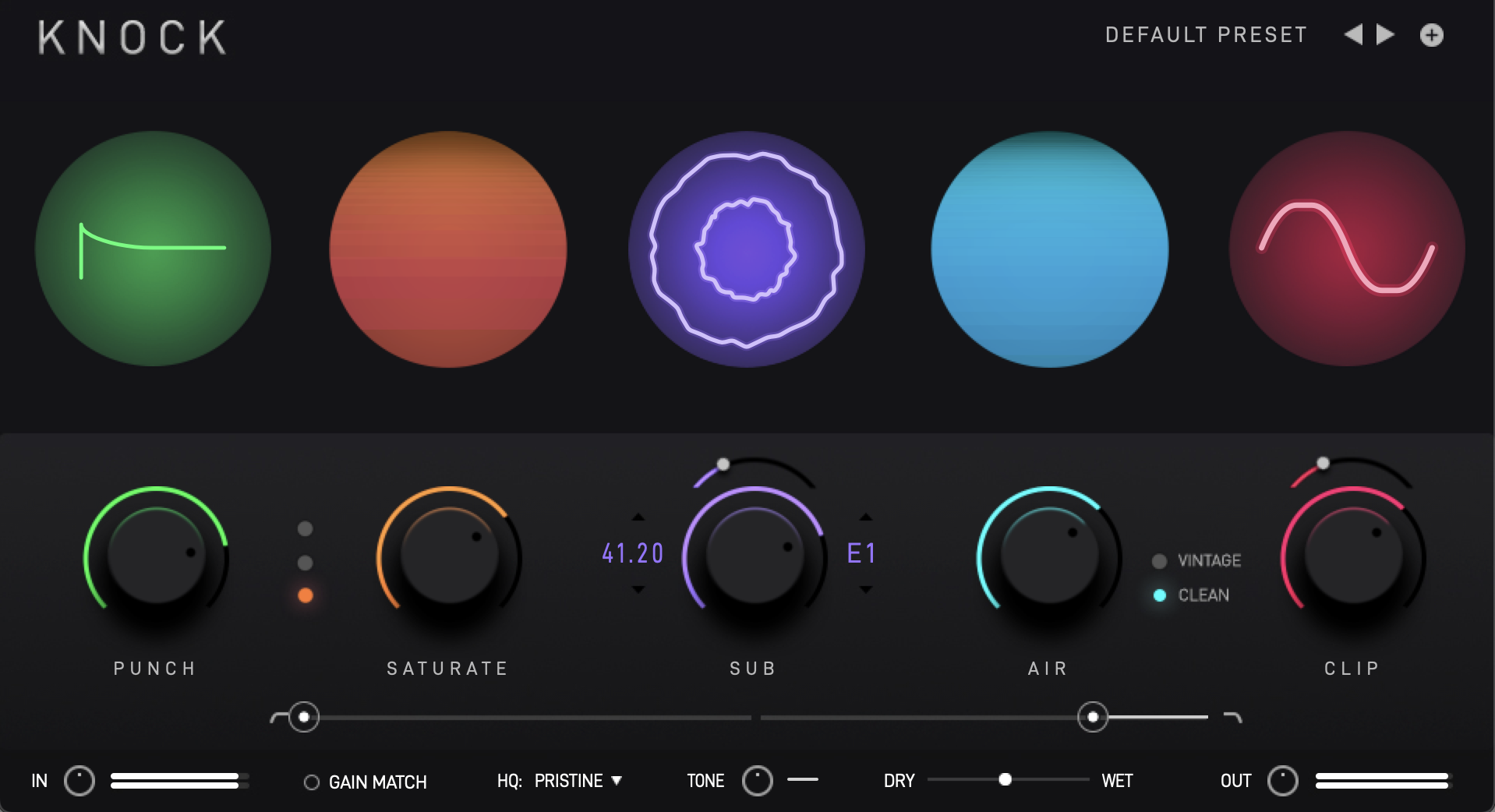Screen dimensions: 1495x812
Task: Click the OUT gain knob
Action: 1282,781
